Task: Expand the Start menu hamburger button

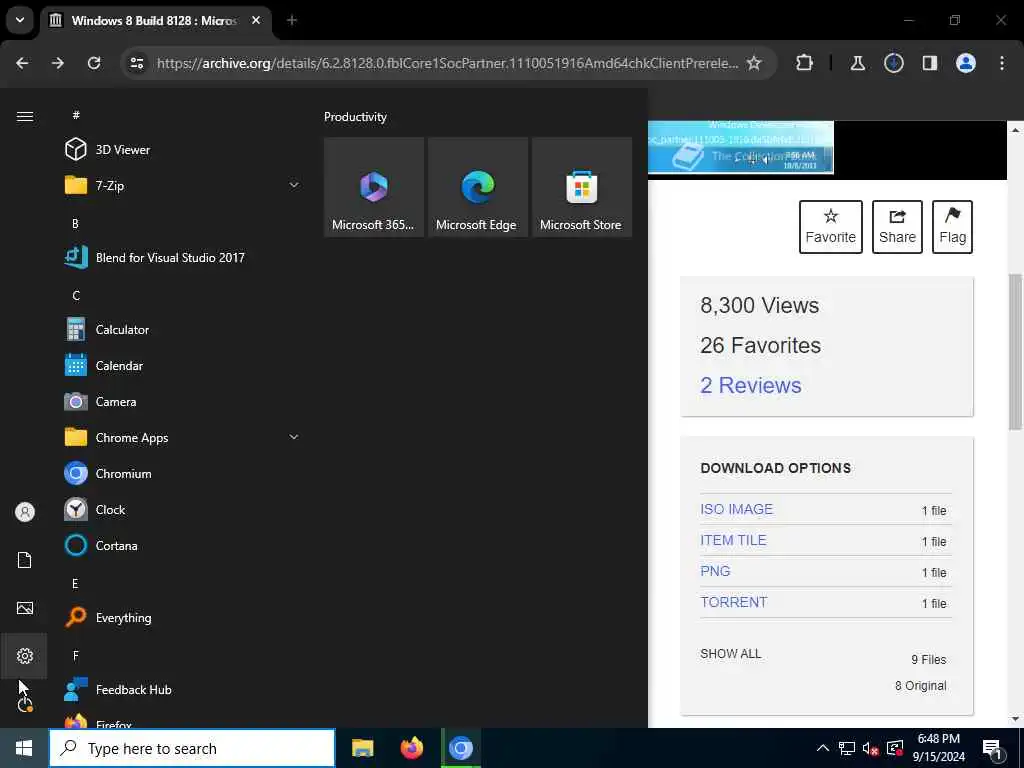Action: [x=25, y=116]
